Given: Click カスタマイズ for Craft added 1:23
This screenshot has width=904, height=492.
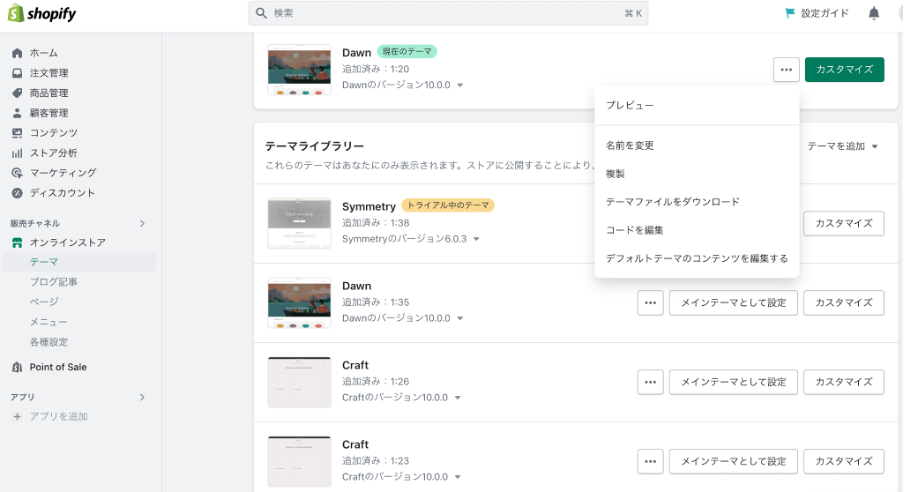Looking at the screenshot, I should pos(843,461).
